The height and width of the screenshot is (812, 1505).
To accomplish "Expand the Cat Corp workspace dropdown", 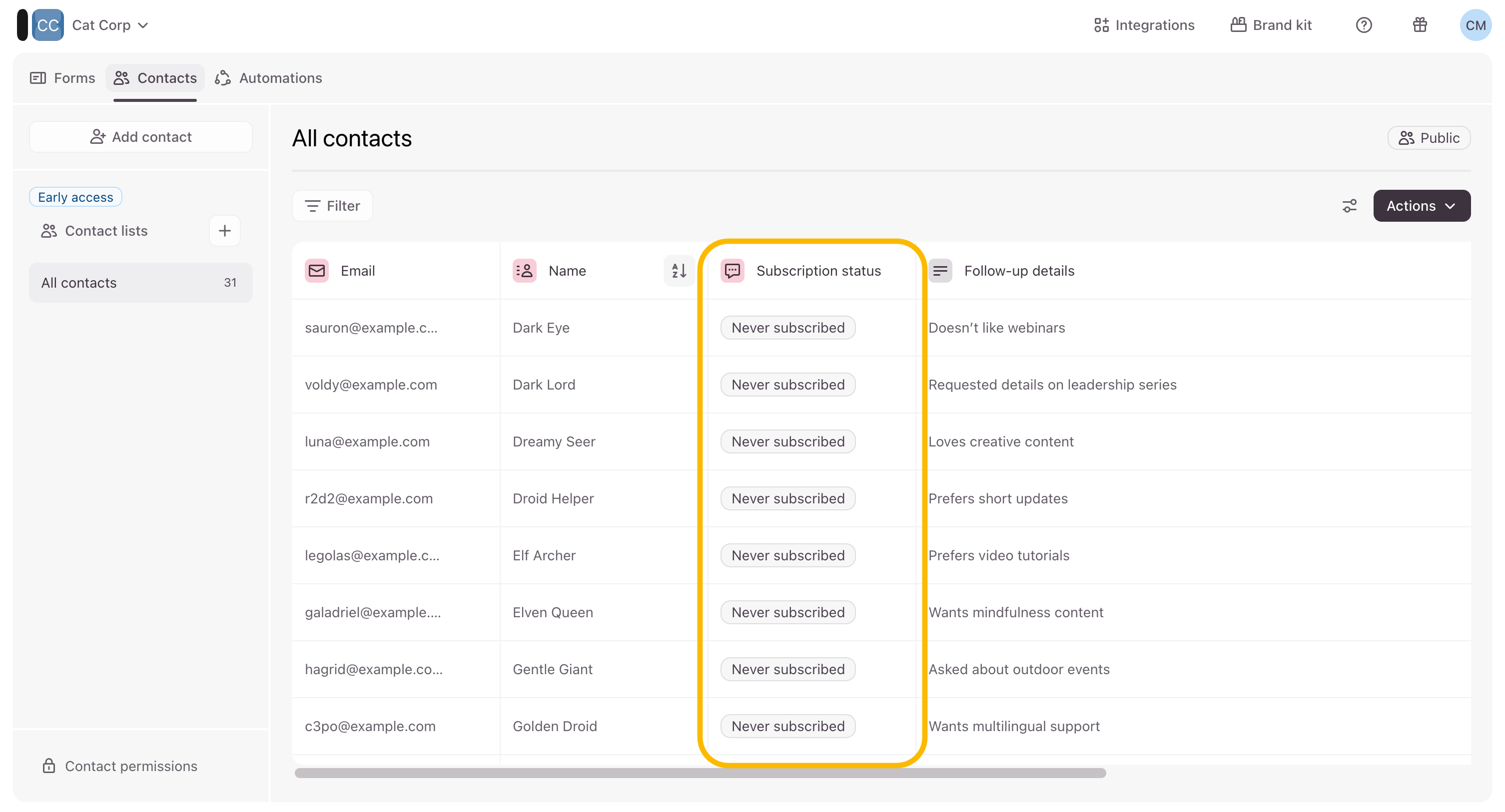I will 110,25.
